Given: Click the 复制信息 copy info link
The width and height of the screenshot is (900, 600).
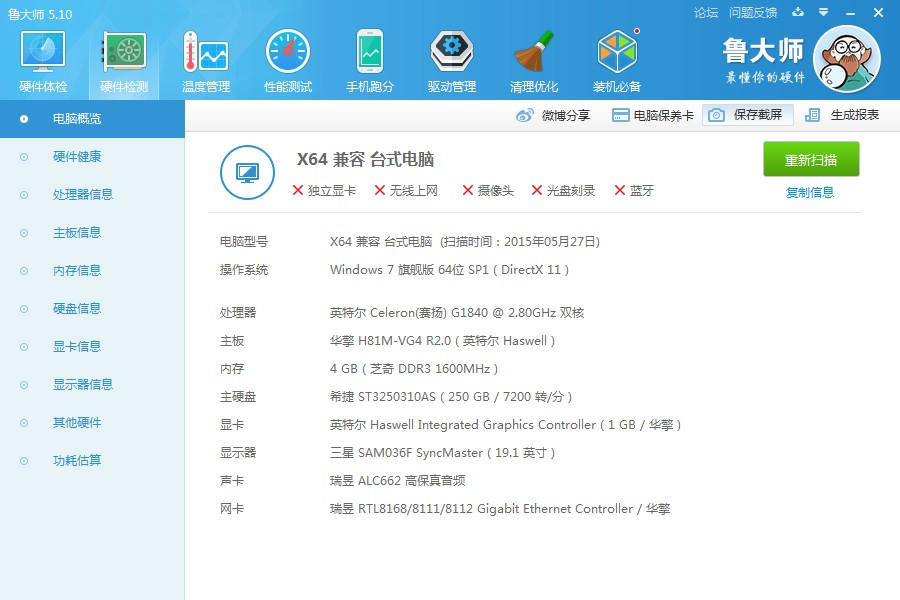Looking at the screenshot, I should [x=810, y=191].
